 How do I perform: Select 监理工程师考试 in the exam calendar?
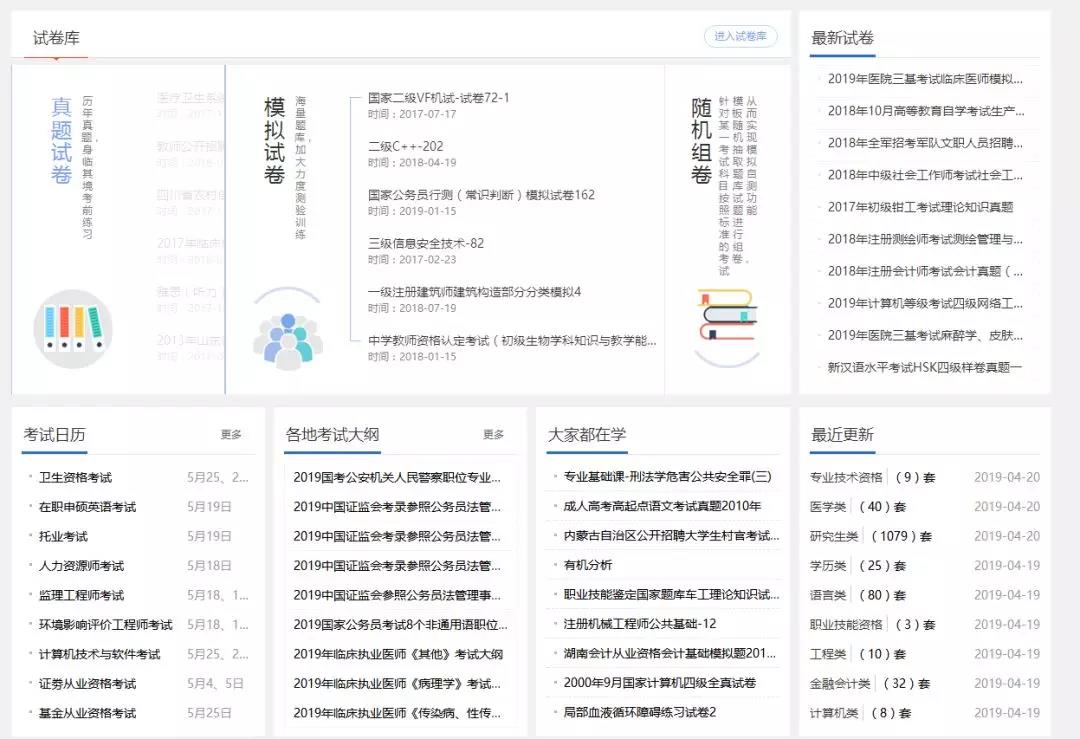click(x=81, y=595)
